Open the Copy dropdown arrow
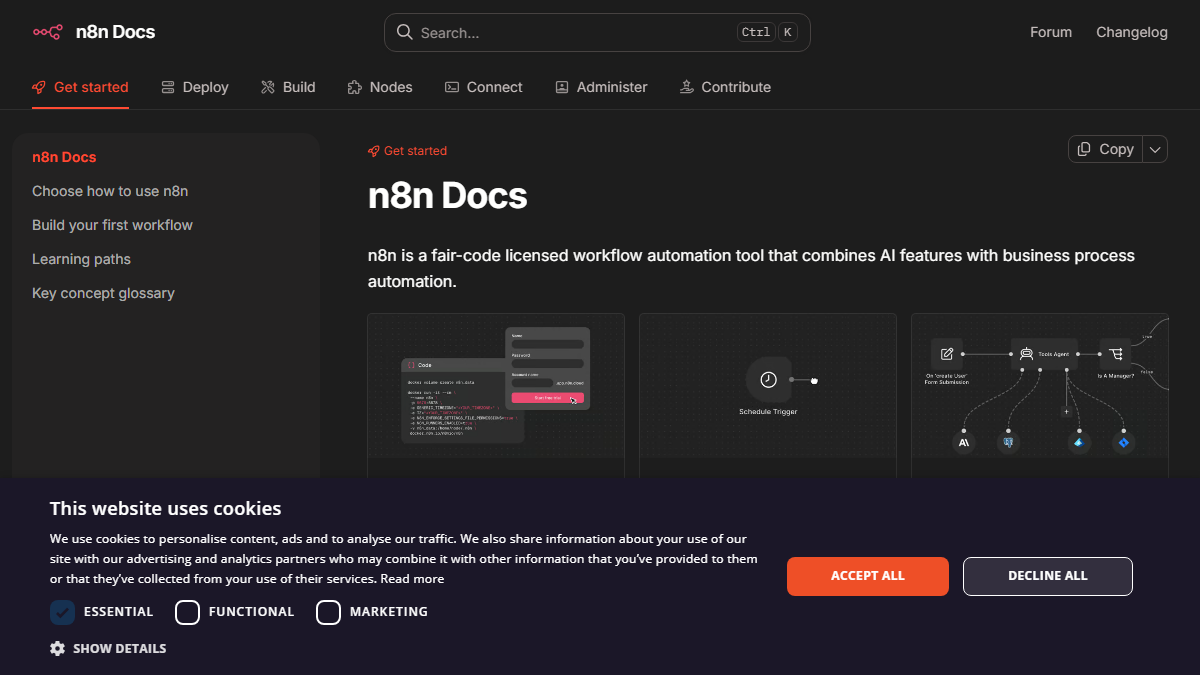 click(1155, 149)
